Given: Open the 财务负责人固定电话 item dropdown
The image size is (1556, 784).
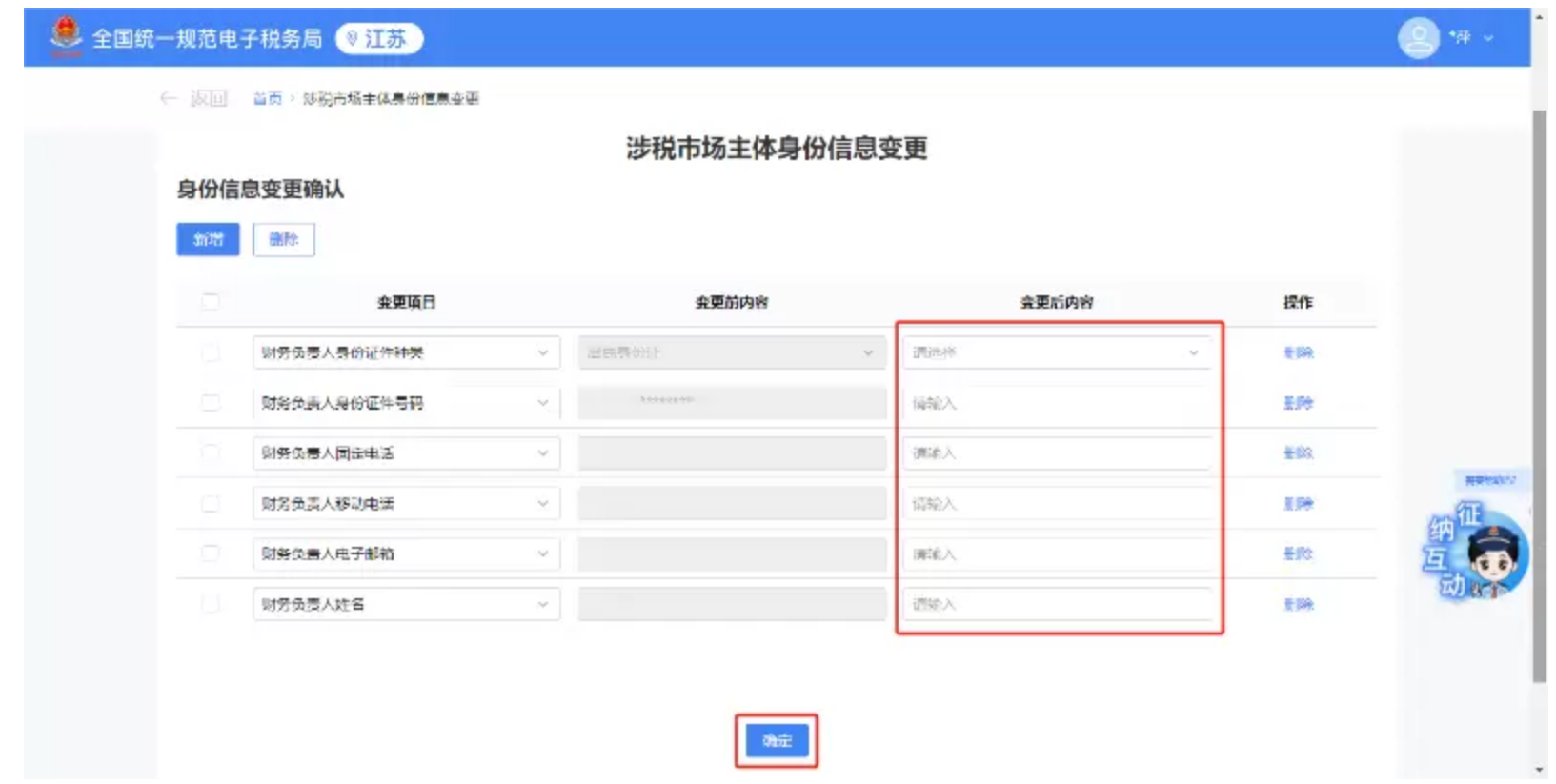Looking at the screenshot, I should tap(407, 452).
